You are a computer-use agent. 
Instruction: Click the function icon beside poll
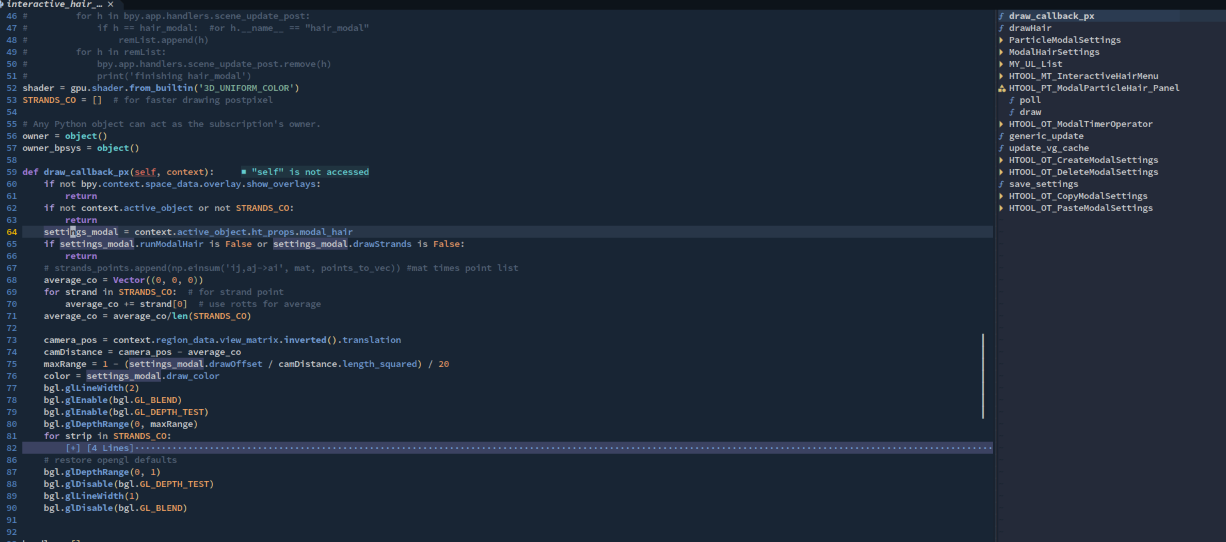tap(1013, 100)
